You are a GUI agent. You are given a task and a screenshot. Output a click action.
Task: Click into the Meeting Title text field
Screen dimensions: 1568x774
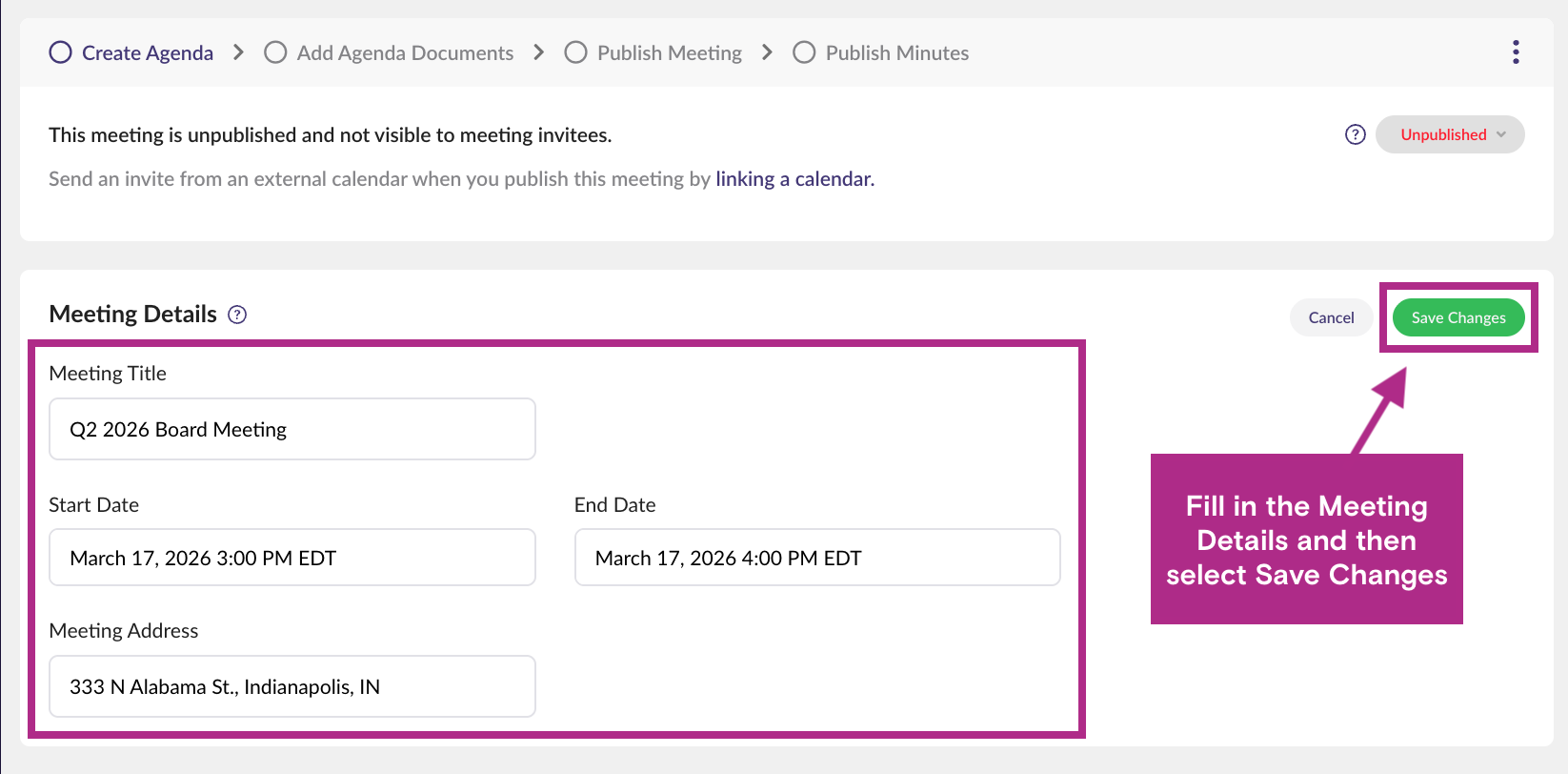291,429
